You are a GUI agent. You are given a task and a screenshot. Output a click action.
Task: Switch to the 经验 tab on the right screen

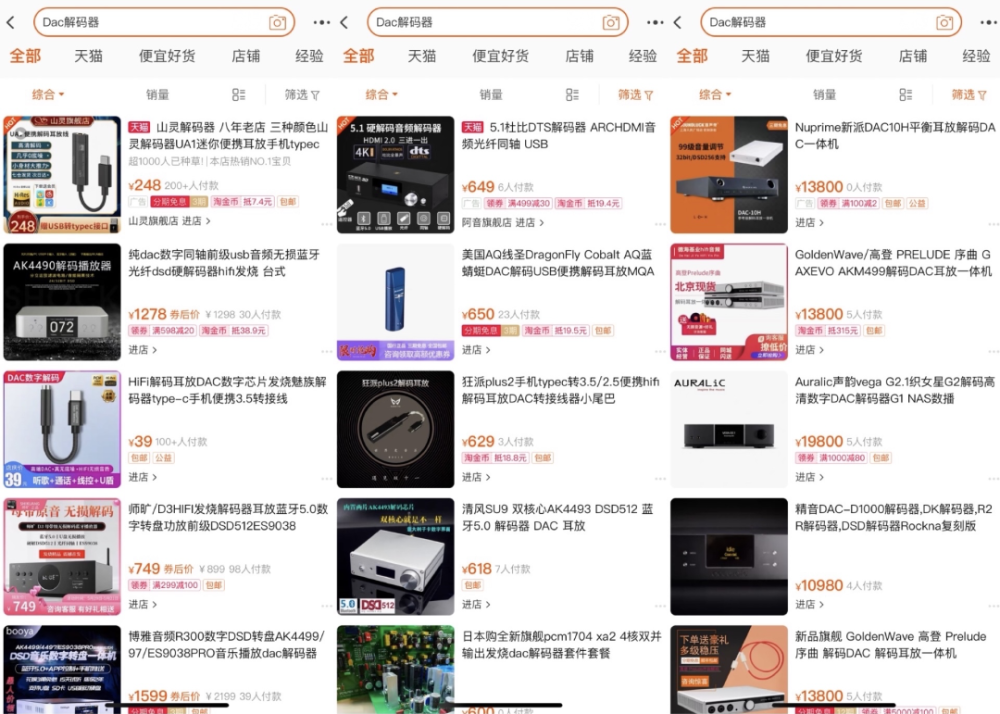pos(976,56)
